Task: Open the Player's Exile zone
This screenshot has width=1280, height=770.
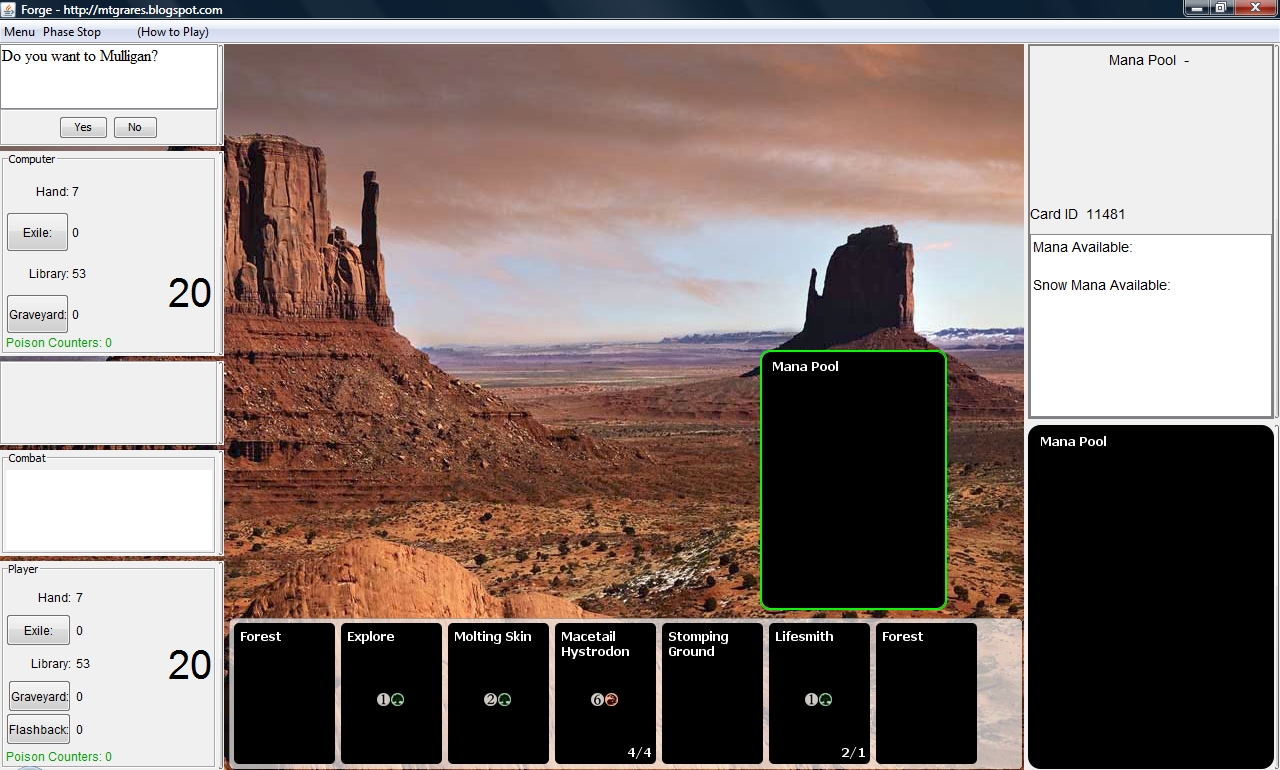Action: (x=38, y=631)
